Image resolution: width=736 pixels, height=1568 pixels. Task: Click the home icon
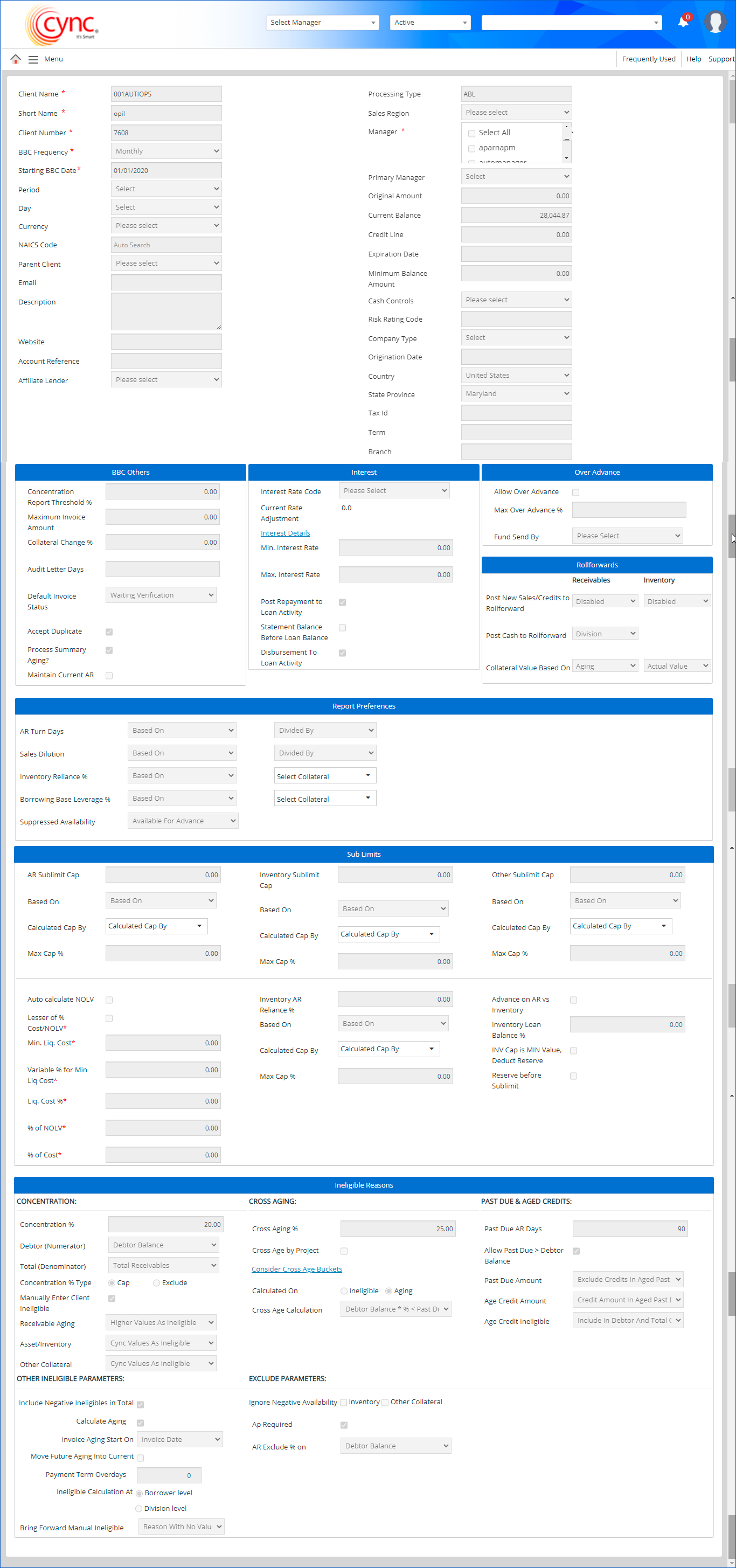16,59
